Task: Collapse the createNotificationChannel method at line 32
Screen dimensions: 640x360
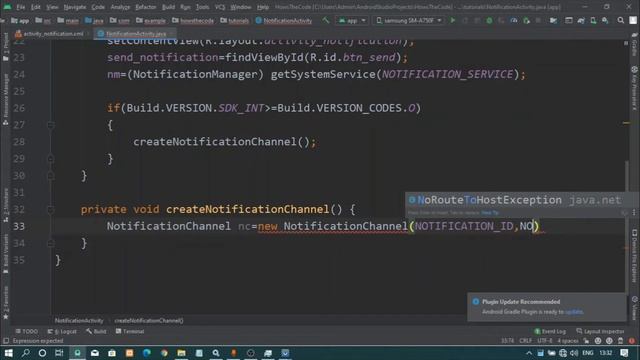Action: 51,209
